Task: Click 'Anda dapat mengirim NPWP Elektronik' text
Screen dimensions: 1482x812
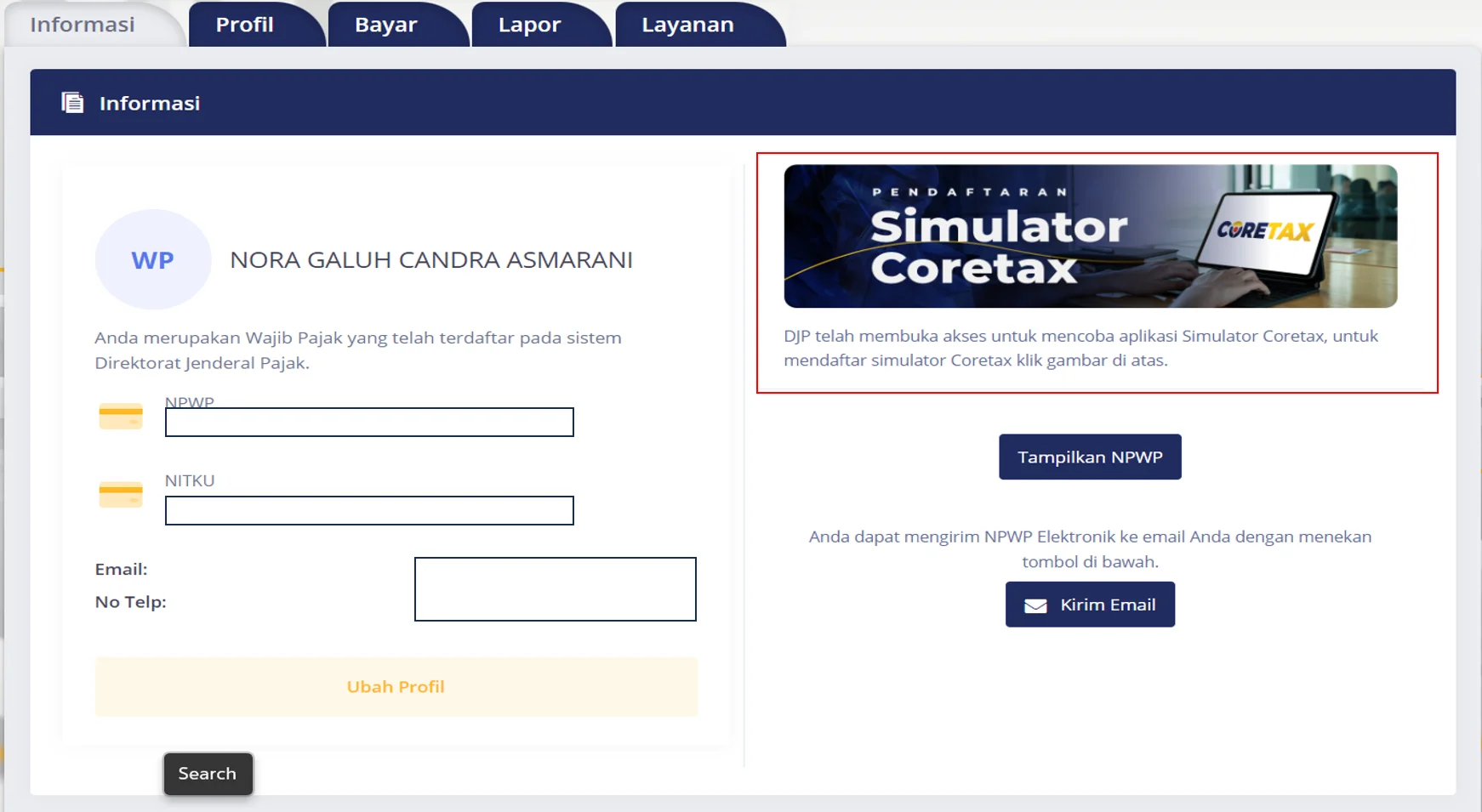Action: 1090,549
